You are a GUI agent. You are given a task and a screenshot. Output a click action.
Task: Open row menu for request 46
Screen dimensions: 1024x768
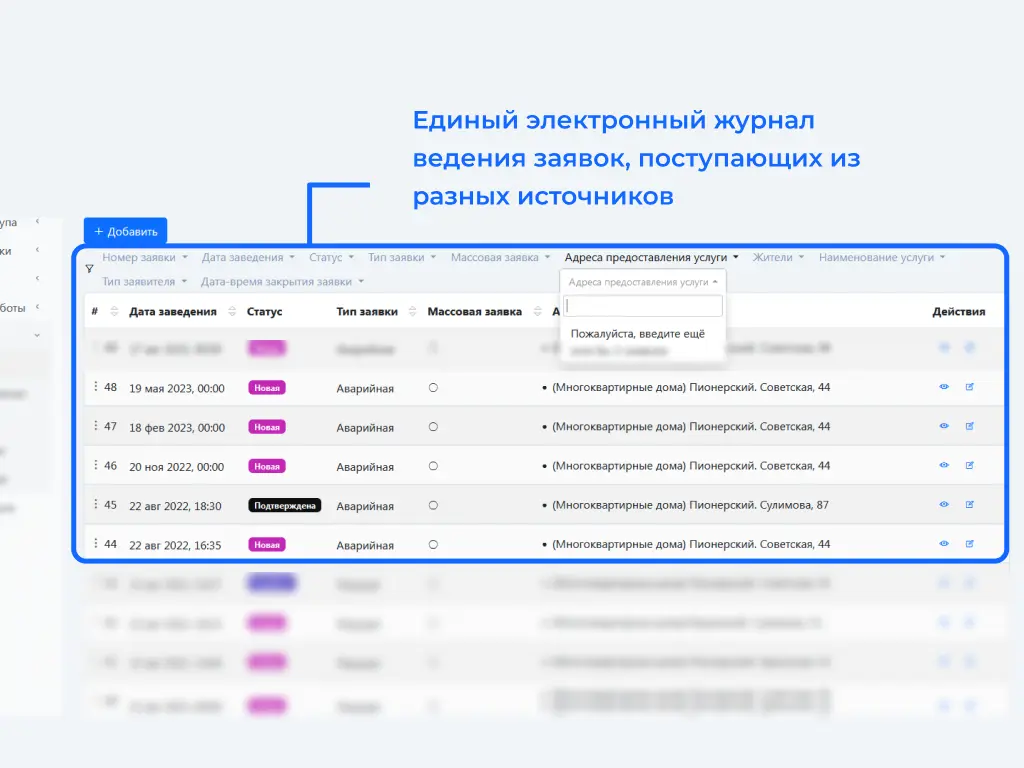pyautogui.click(x=96, y=465)
